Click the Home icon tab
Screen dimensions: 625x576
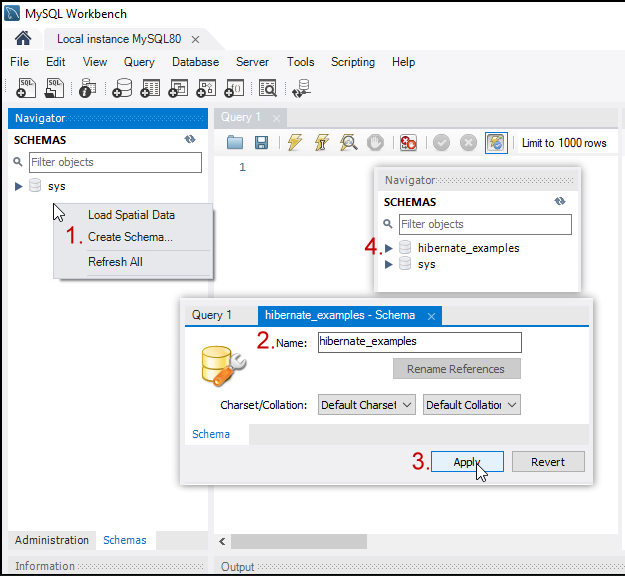22,38
